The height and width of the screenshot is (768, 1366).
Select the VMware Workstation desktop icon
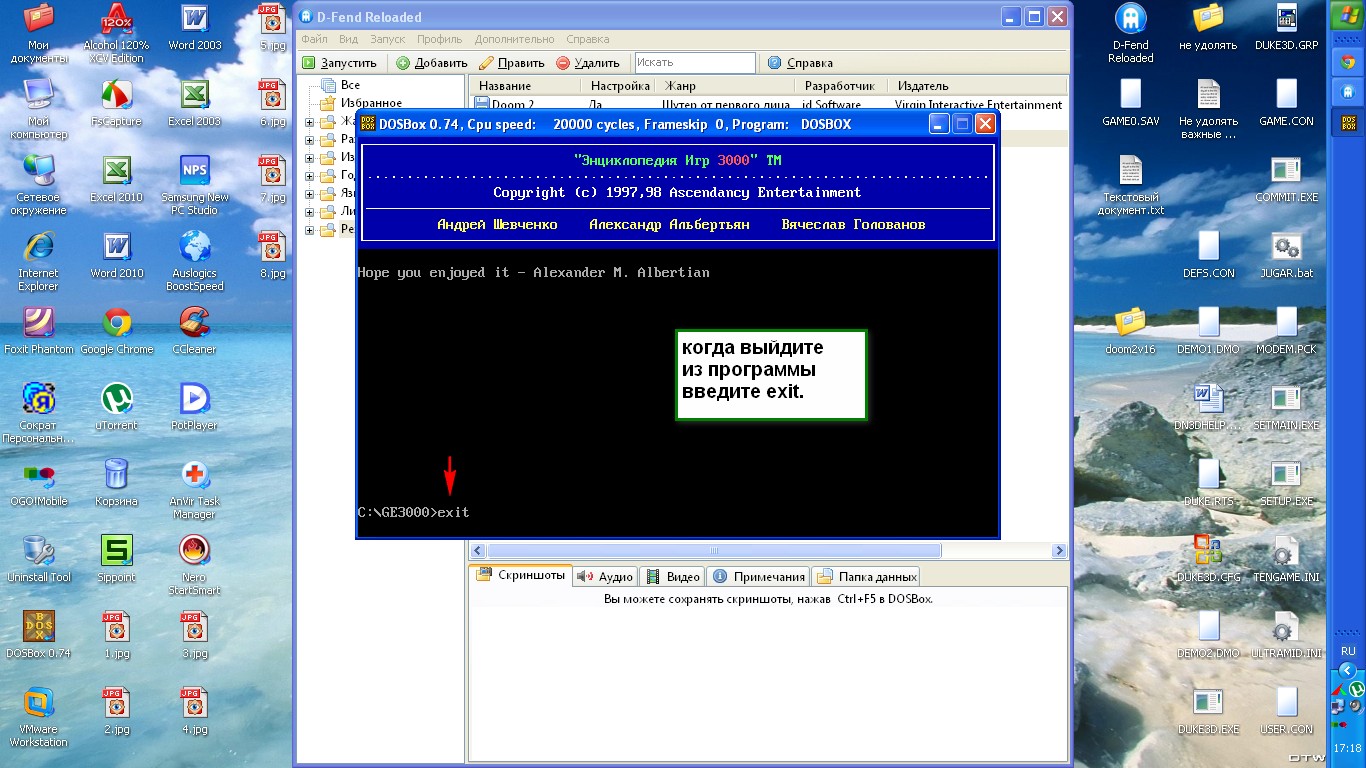(x=38, y=718)
